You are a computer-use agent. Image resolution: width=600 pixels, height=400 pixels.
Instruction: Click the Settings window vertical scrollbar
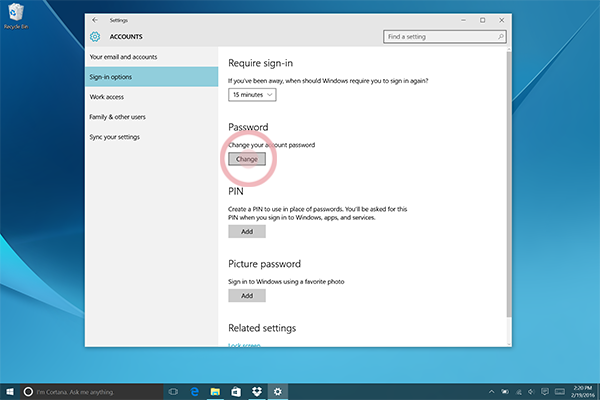coord(509,184)
